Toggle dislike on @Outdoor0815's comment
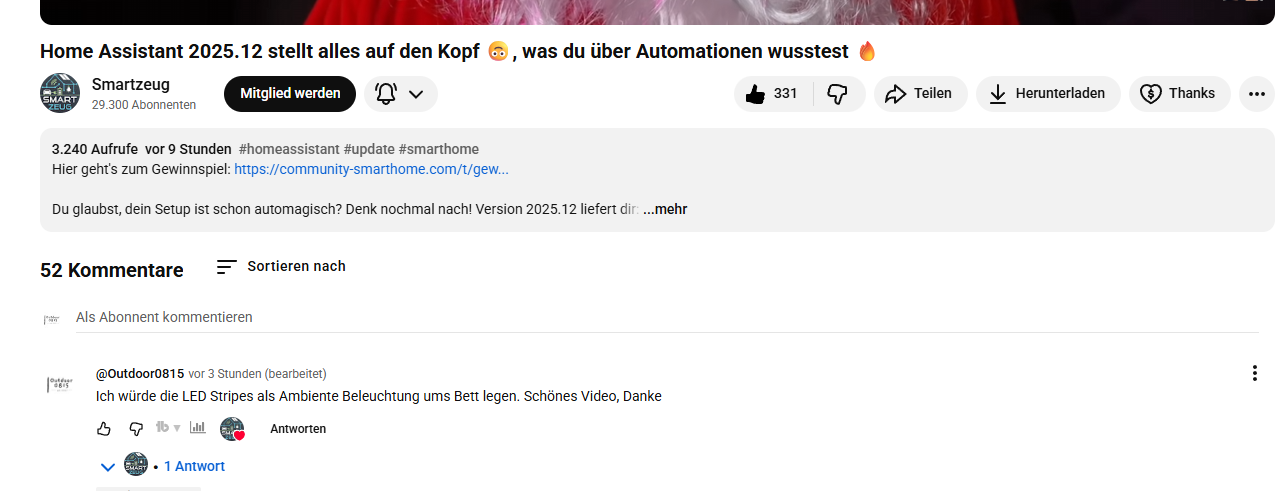 pos(136,429)
